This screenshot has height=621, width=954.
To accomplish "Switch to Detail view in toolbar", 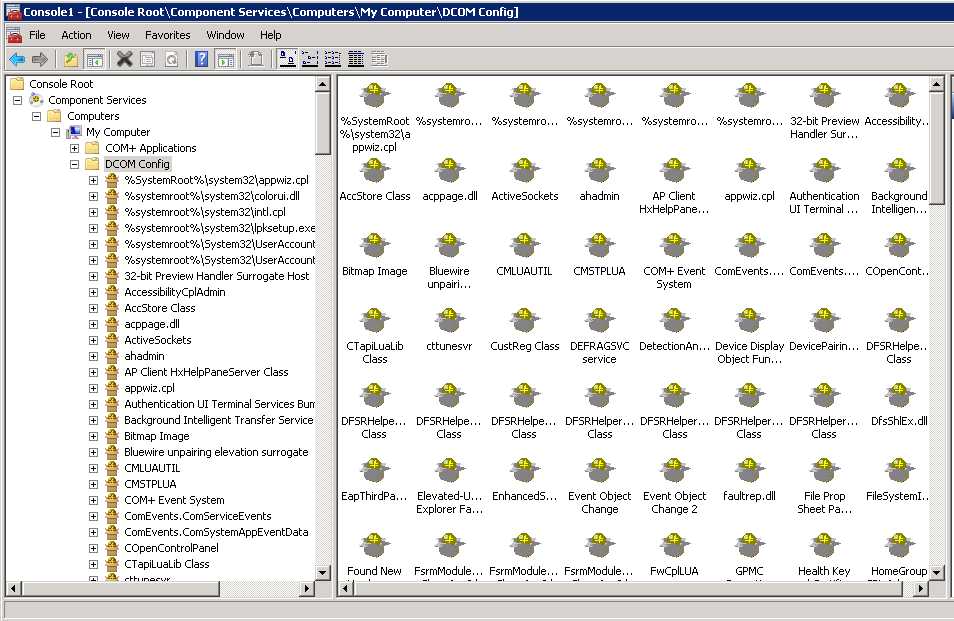I will (x=356, y=60).
